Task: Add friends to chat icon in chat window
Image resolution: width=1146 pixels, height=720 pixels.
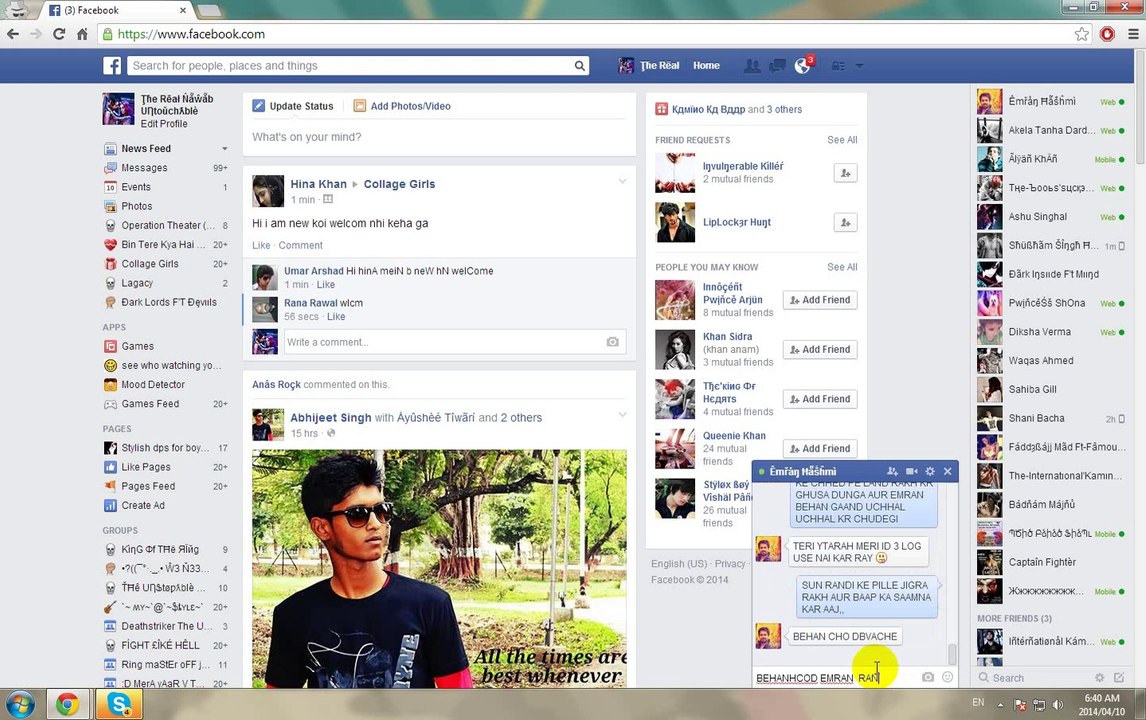Action: click(892, 471)
